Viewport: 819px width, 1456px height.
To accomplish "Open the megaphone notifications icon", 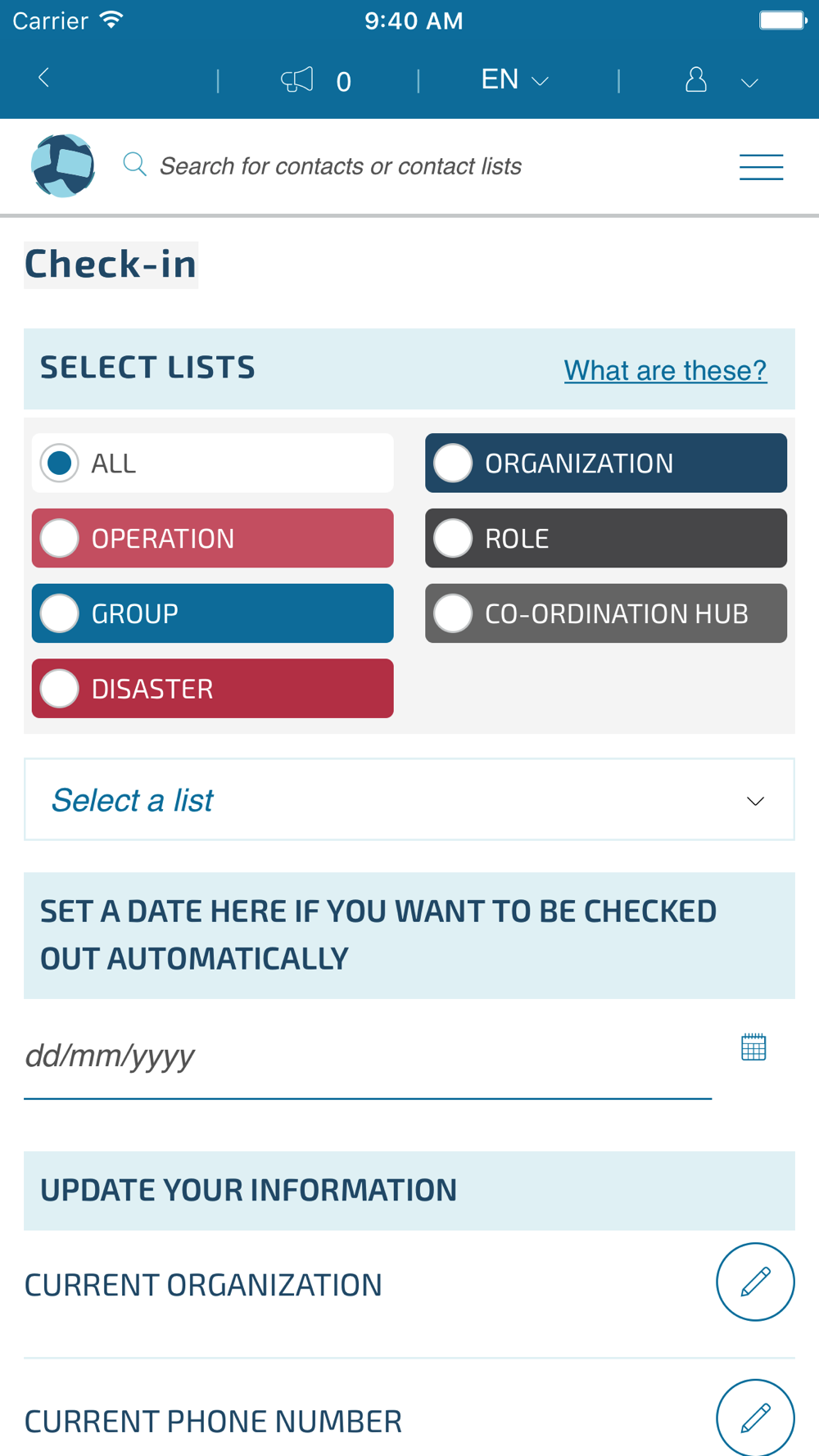I will [x=297, y=80].
